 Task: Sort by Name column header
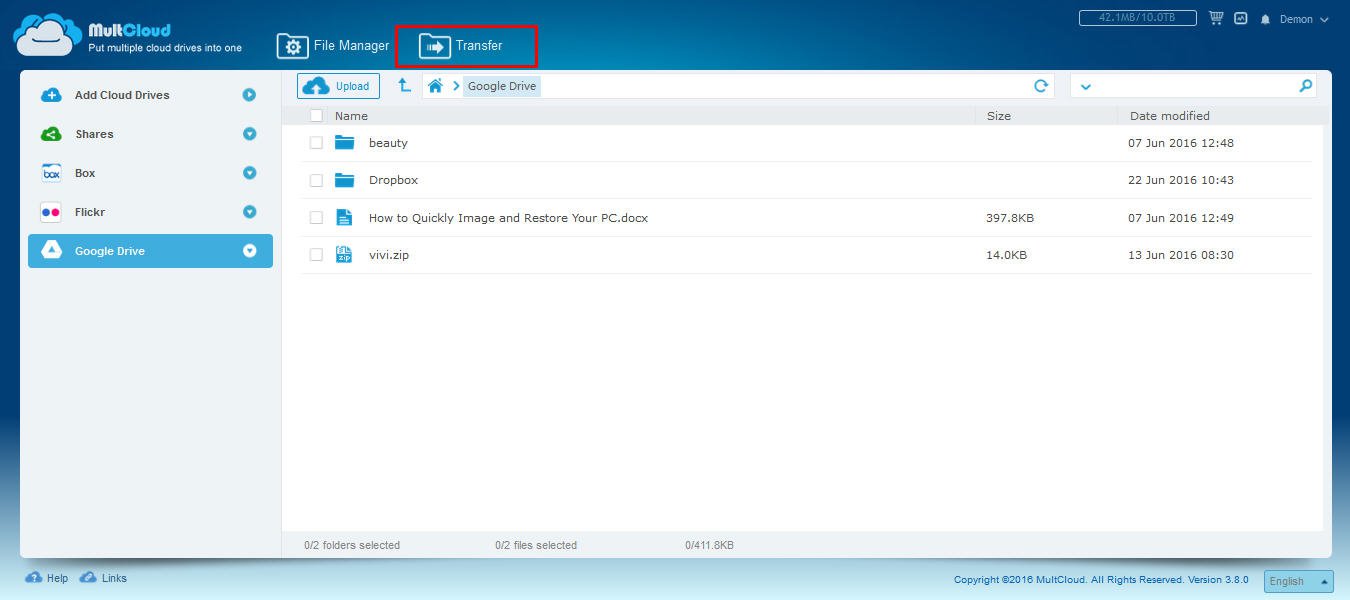(351, 116)
